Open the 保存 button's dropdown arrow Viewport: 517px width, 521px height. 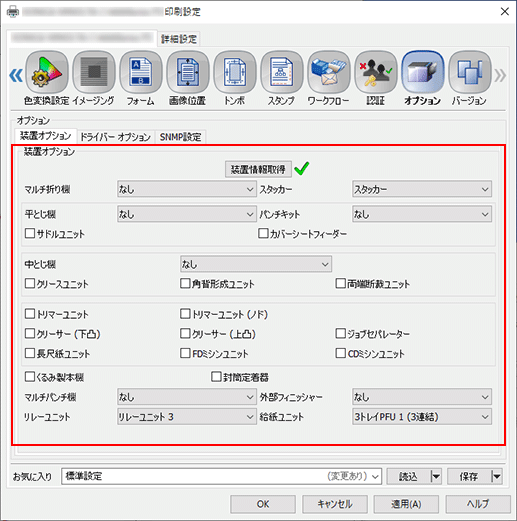point(497,476)
